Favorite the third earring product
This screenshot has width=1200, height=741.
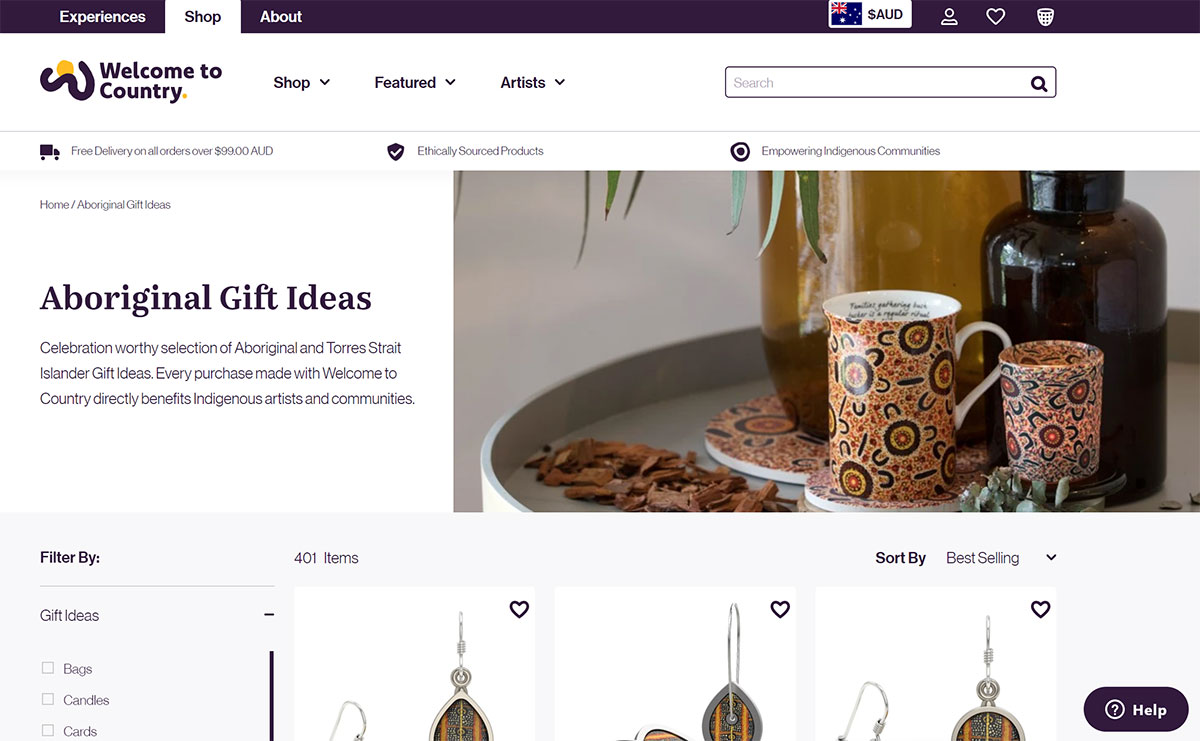click(1040, 609)
